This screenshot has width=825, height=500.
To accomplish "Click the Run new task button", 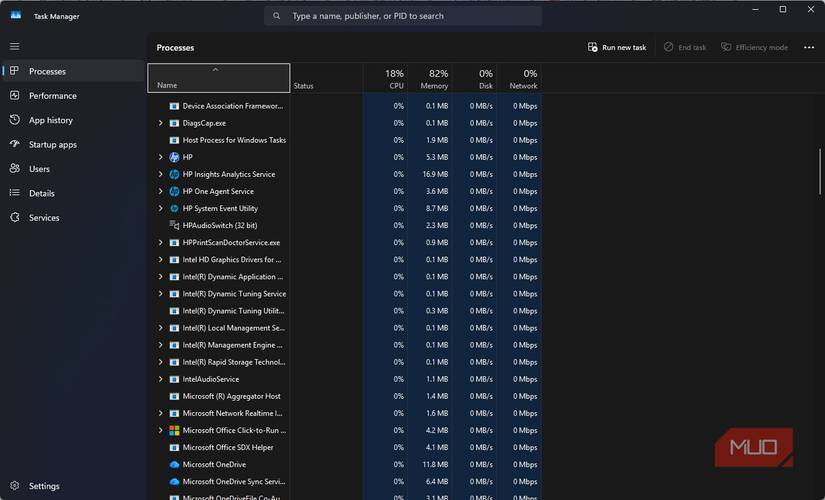I will pyautogui.click(x=617, y=47).
